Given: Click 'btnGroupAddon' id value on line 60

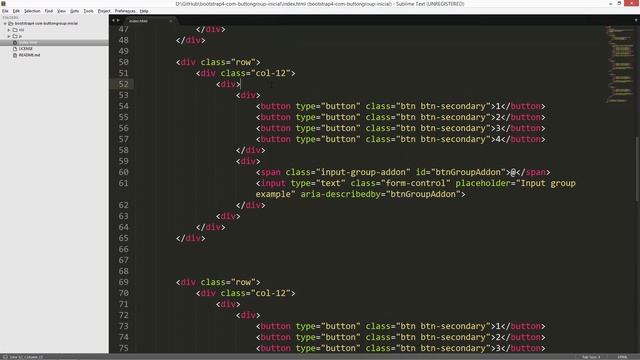Looking at the screenshot, I should [x=468, y=172].
